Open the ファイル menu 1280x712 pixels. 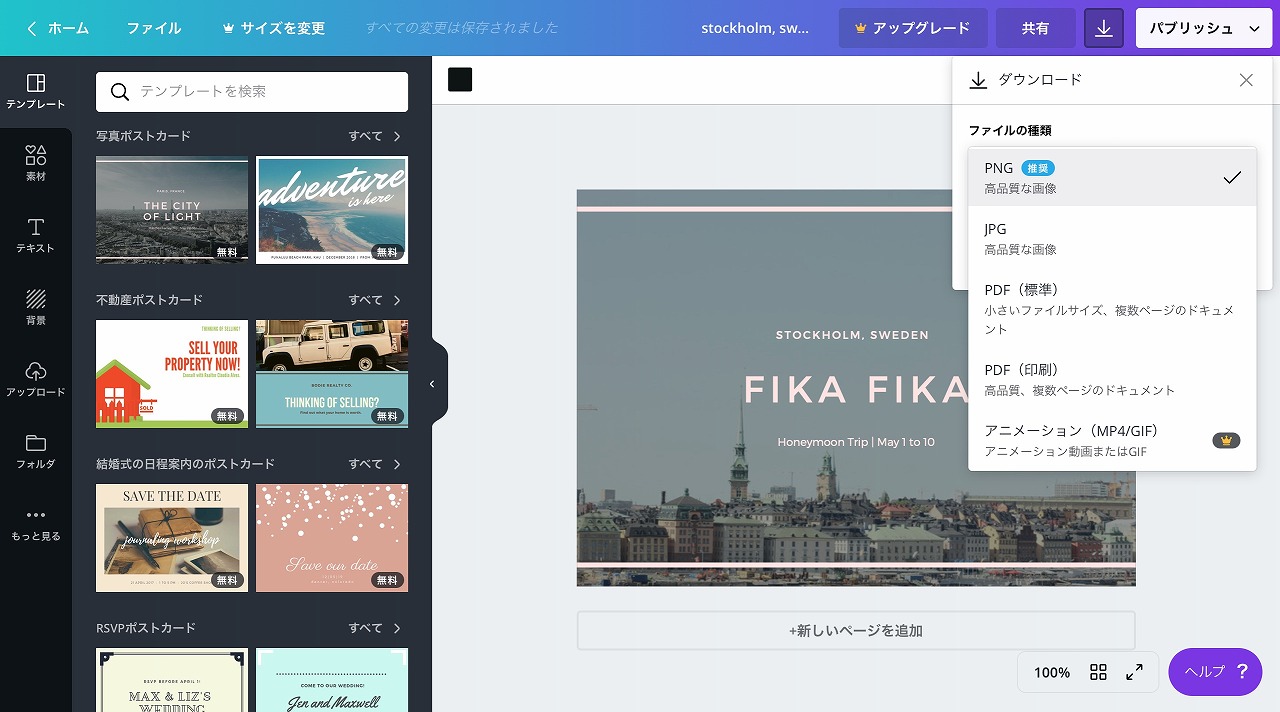[x=154, y=28]
